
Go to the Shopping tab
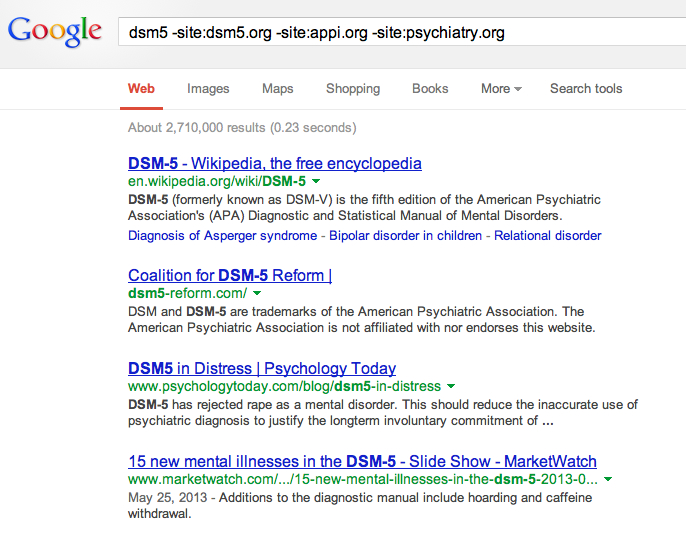353,88
